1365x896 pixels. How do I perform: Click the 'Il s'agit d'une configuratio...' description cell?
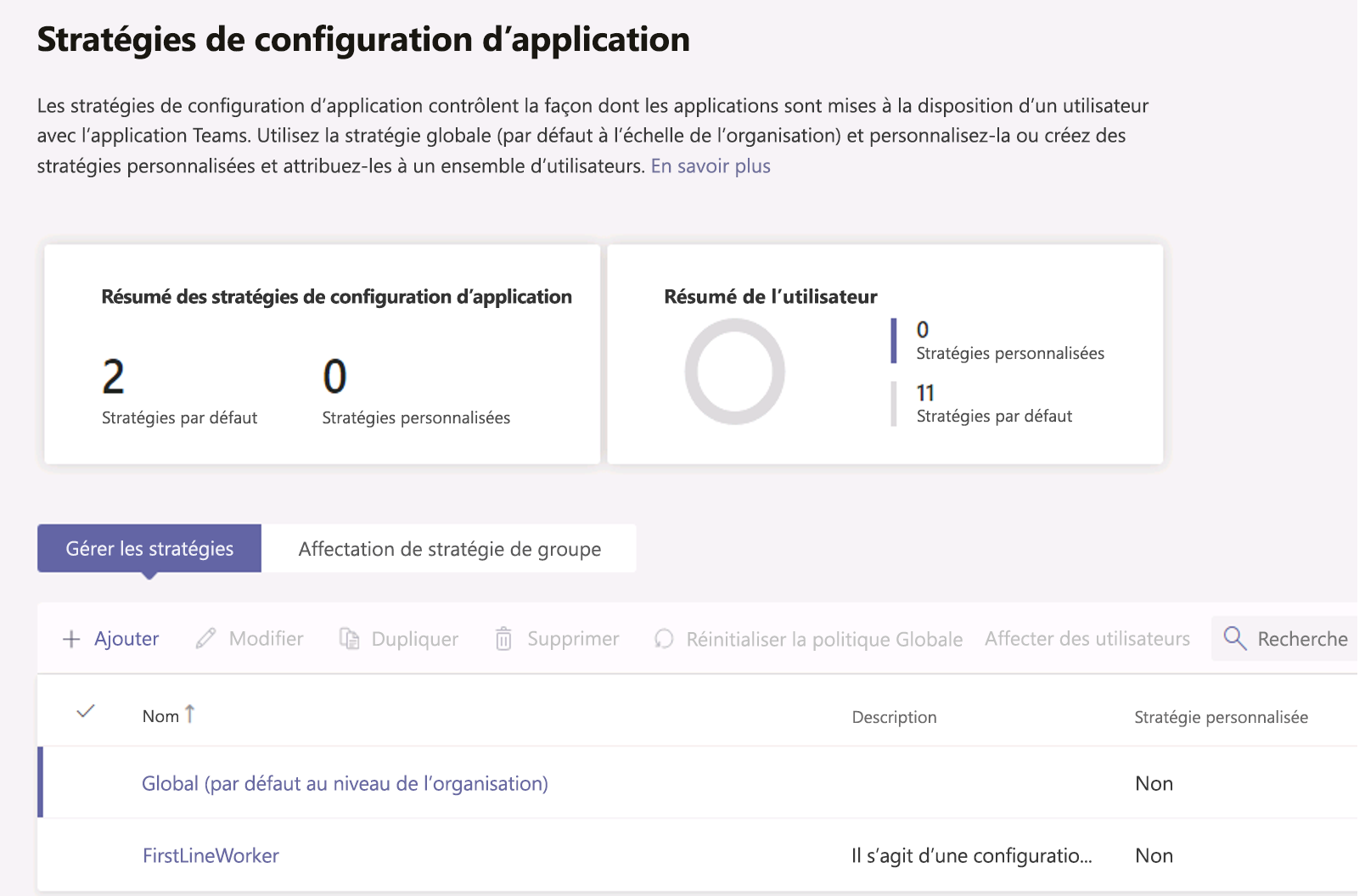972,856
